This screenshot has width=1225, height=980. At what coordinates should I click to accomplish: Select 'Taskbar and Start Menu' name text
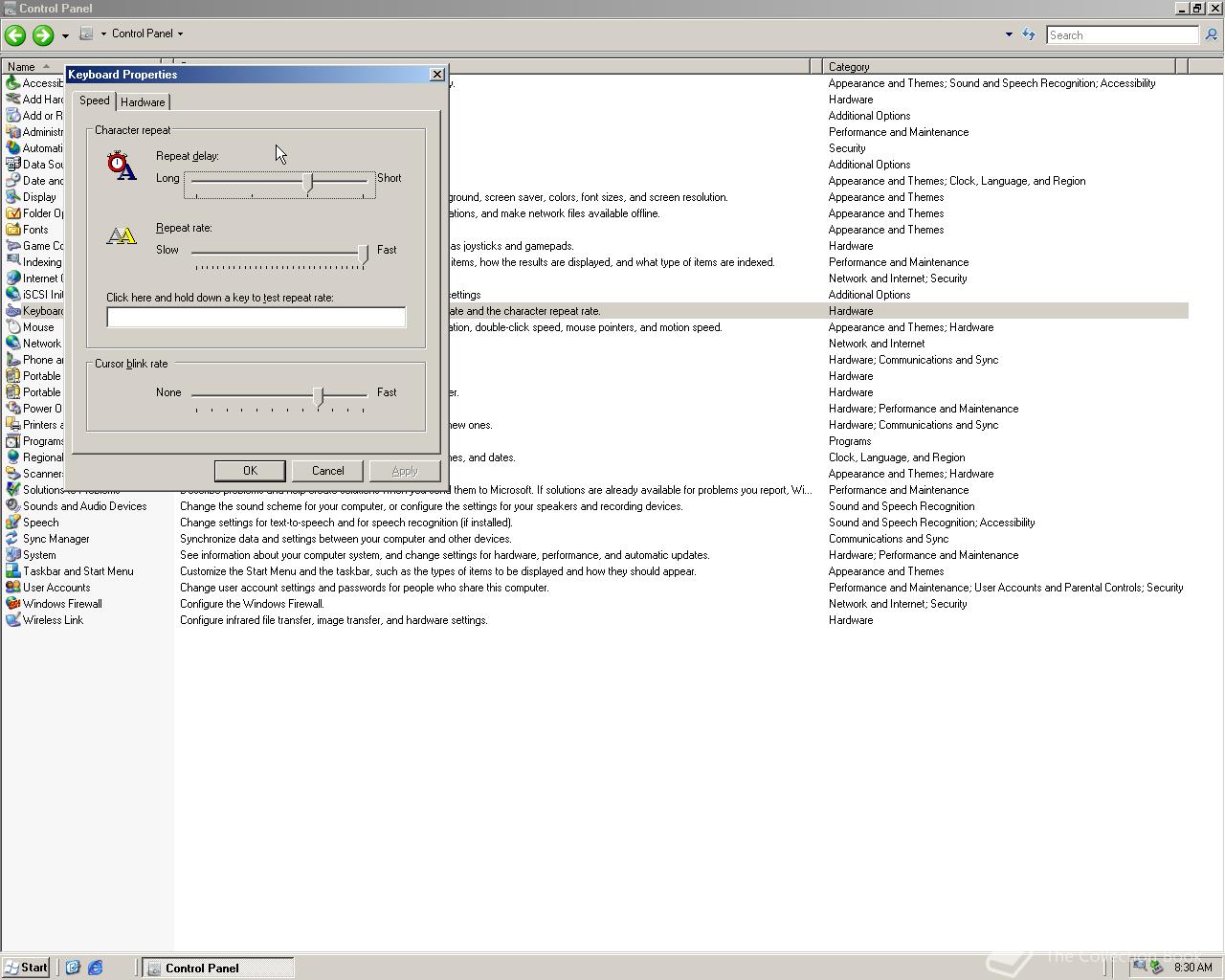(78, 571)
